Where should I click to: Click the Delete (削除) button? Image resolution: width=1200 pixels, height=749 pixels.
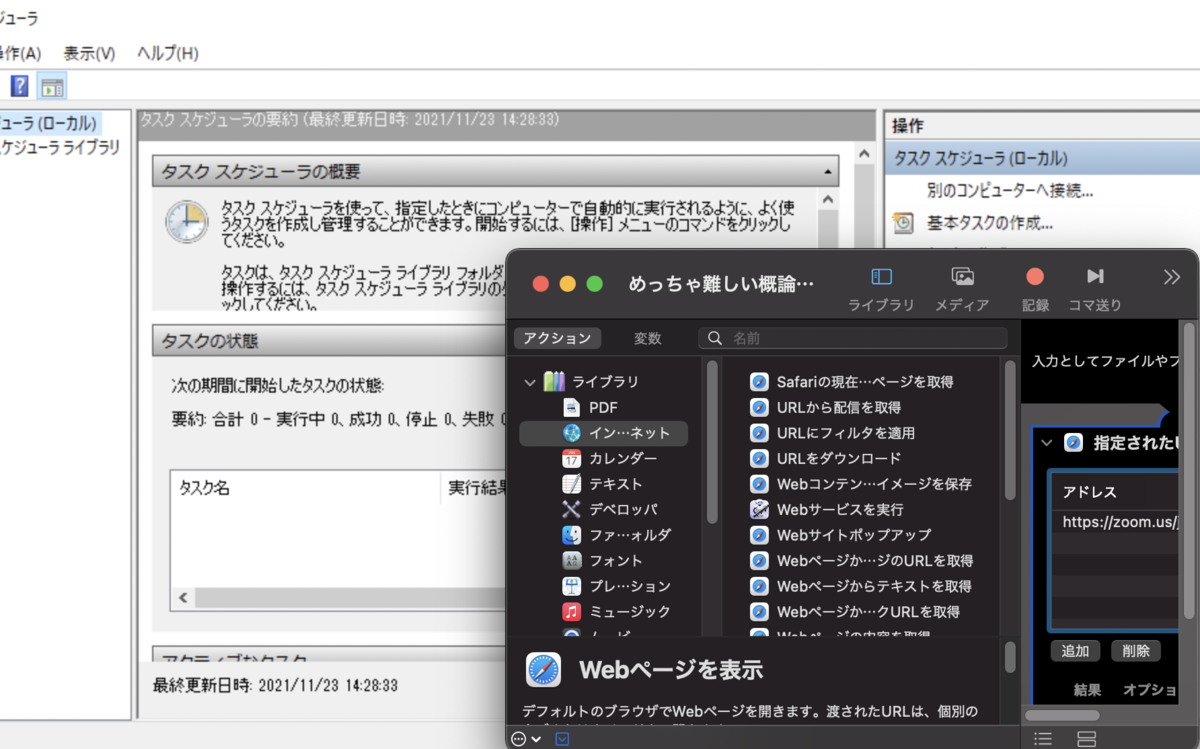point(1135,651)
